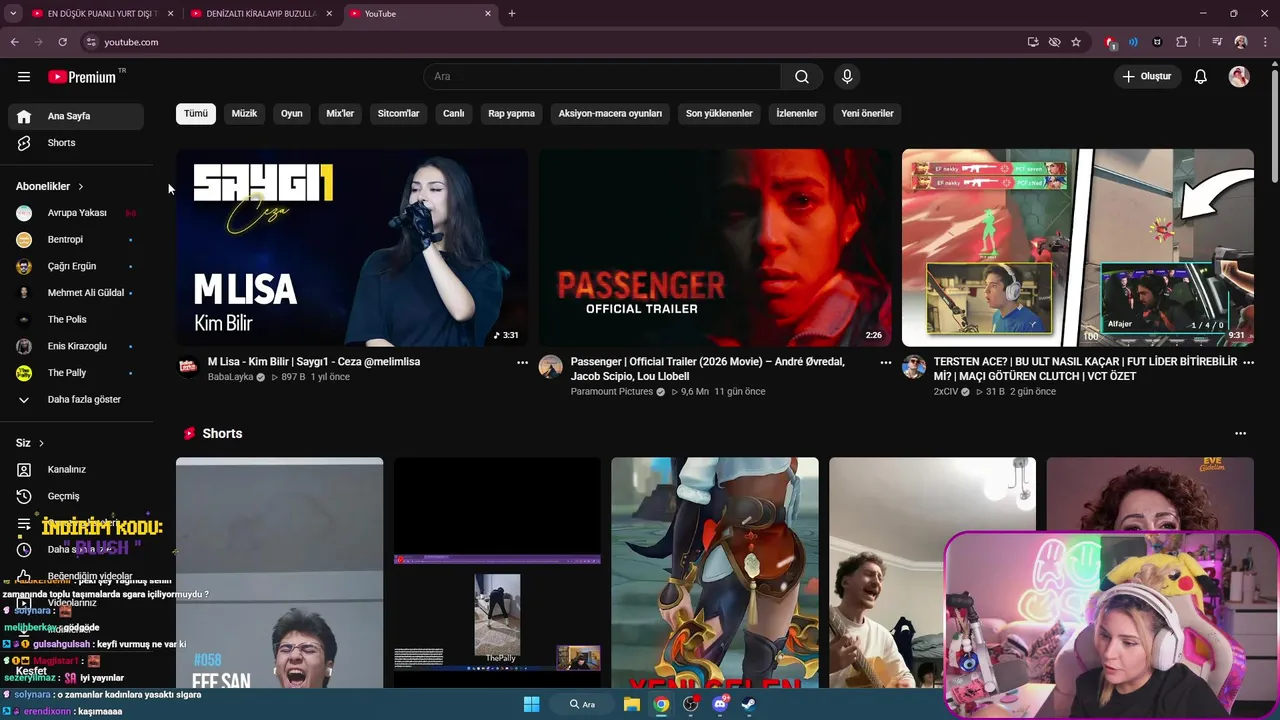
Task: Click the BabaLayka channel avatar
Action: coord(188,367)
